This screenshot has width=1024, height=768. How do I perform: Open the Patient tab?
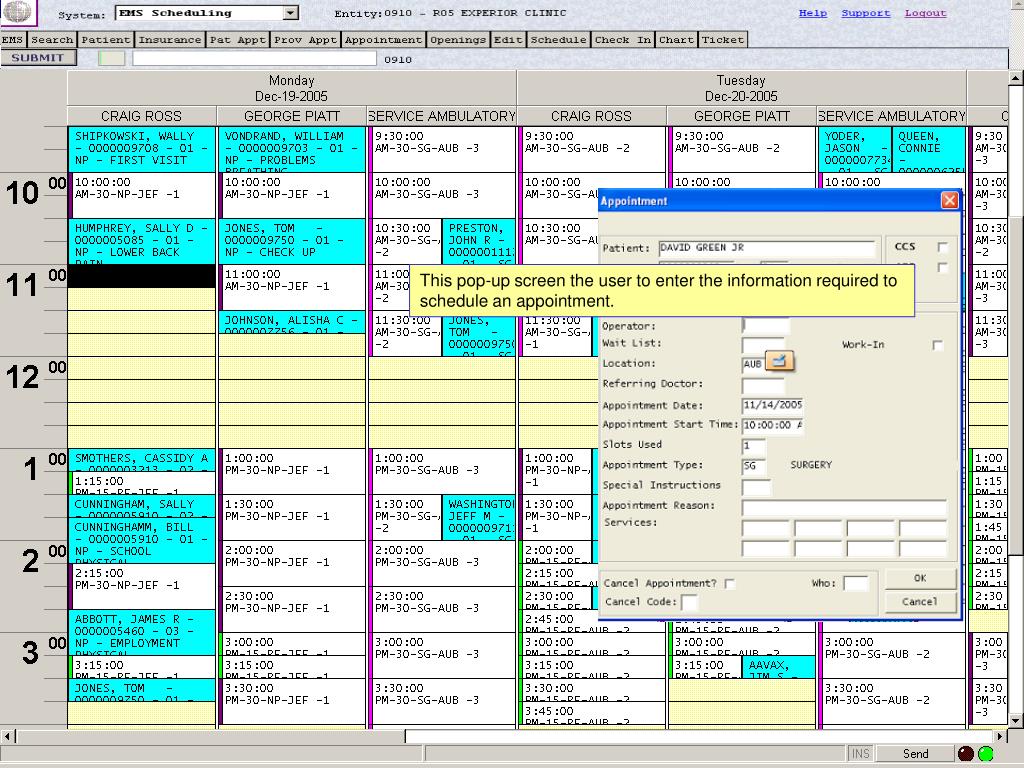pos(106,40)
